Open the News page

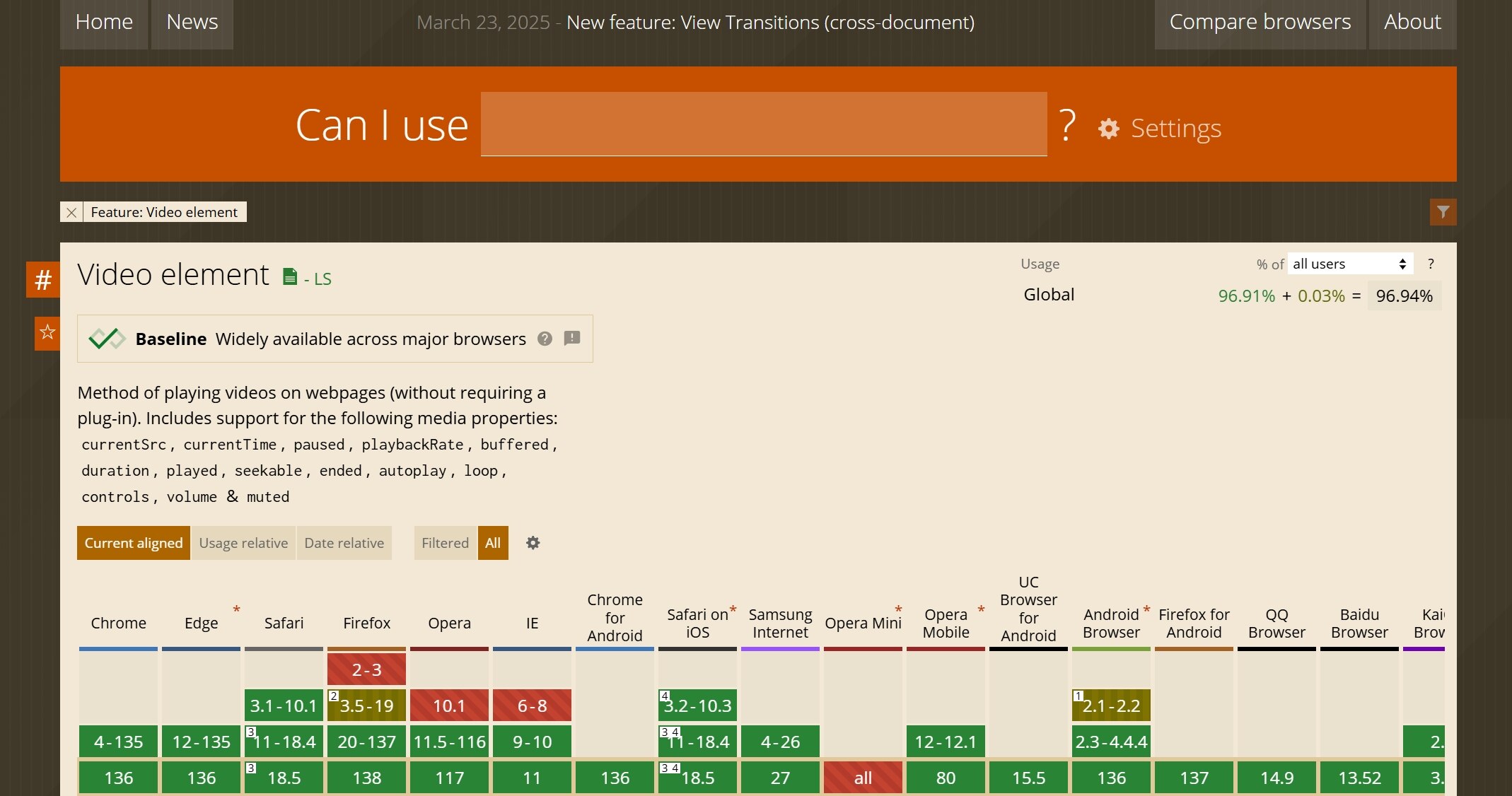click(x=192, y=23)
